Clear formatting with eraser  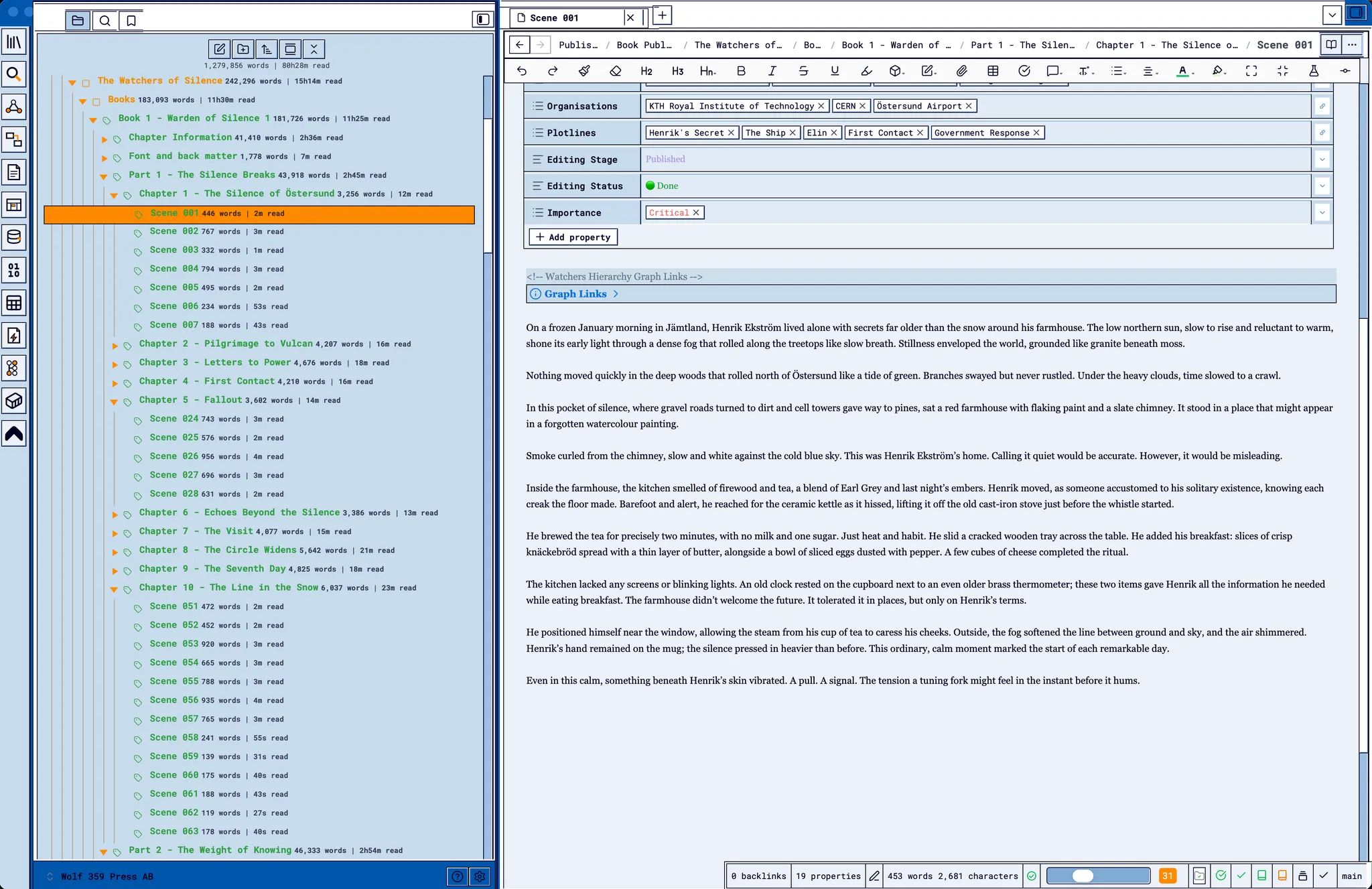tap(616, 71)
